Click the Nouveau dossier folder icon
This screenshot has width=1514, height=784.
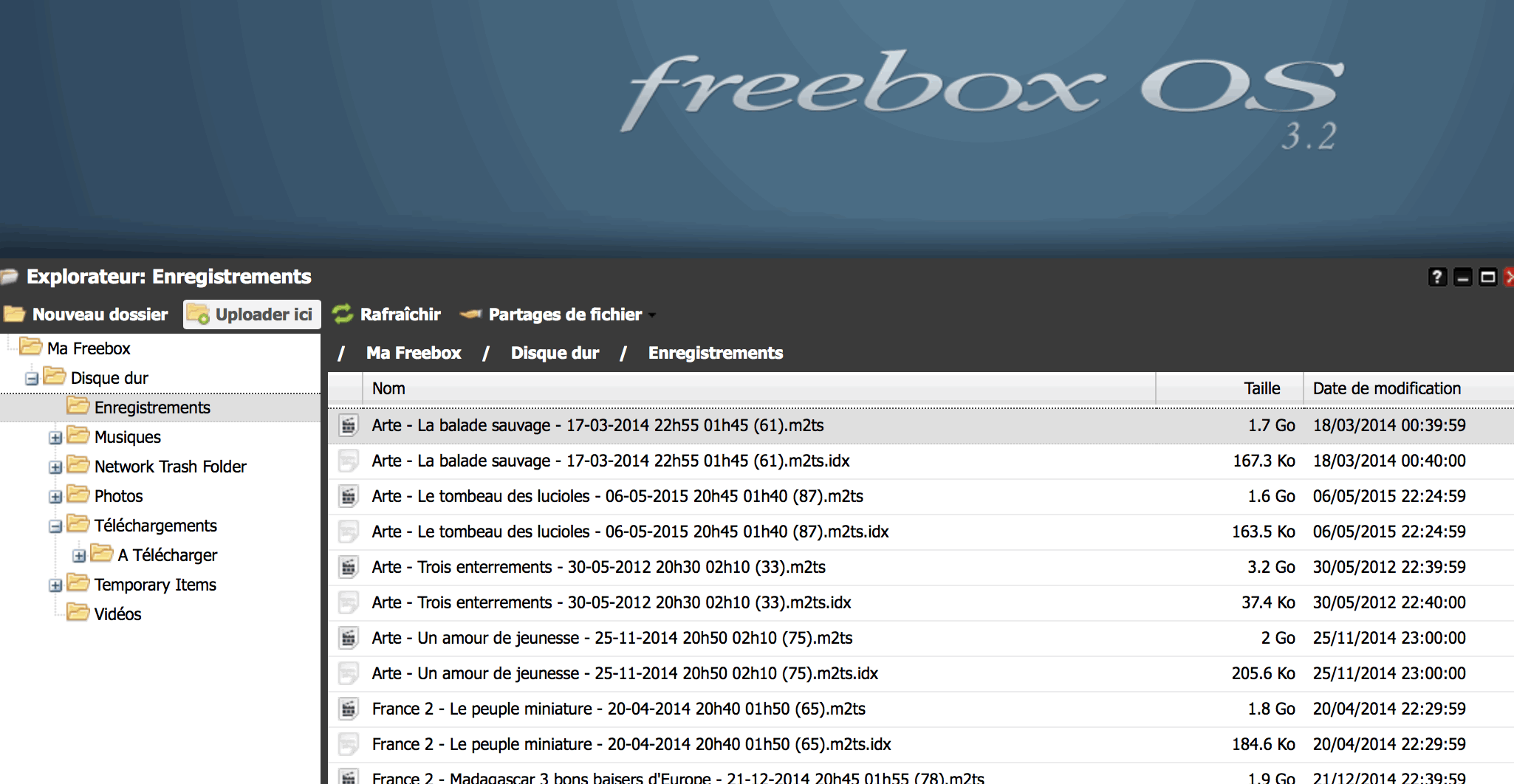pyautogui.click(x=14, y=314)
